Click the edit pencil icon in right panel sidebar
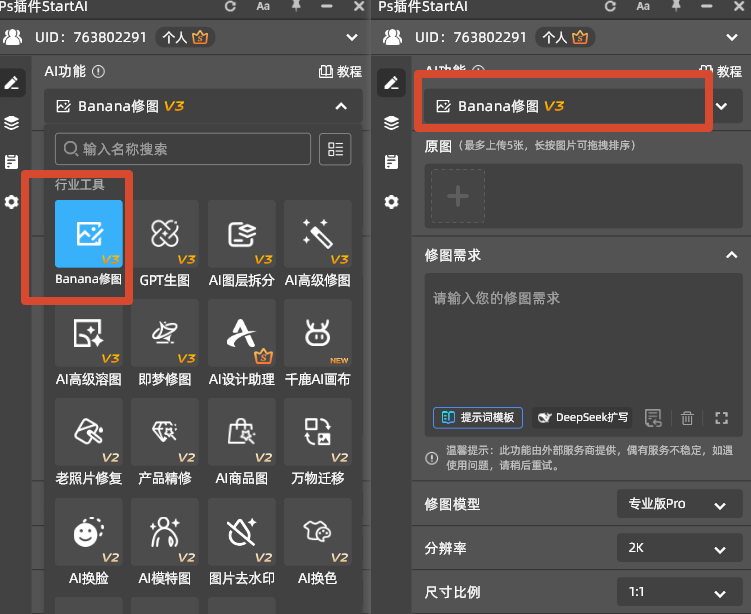751x614 pixels. (391, 83)
